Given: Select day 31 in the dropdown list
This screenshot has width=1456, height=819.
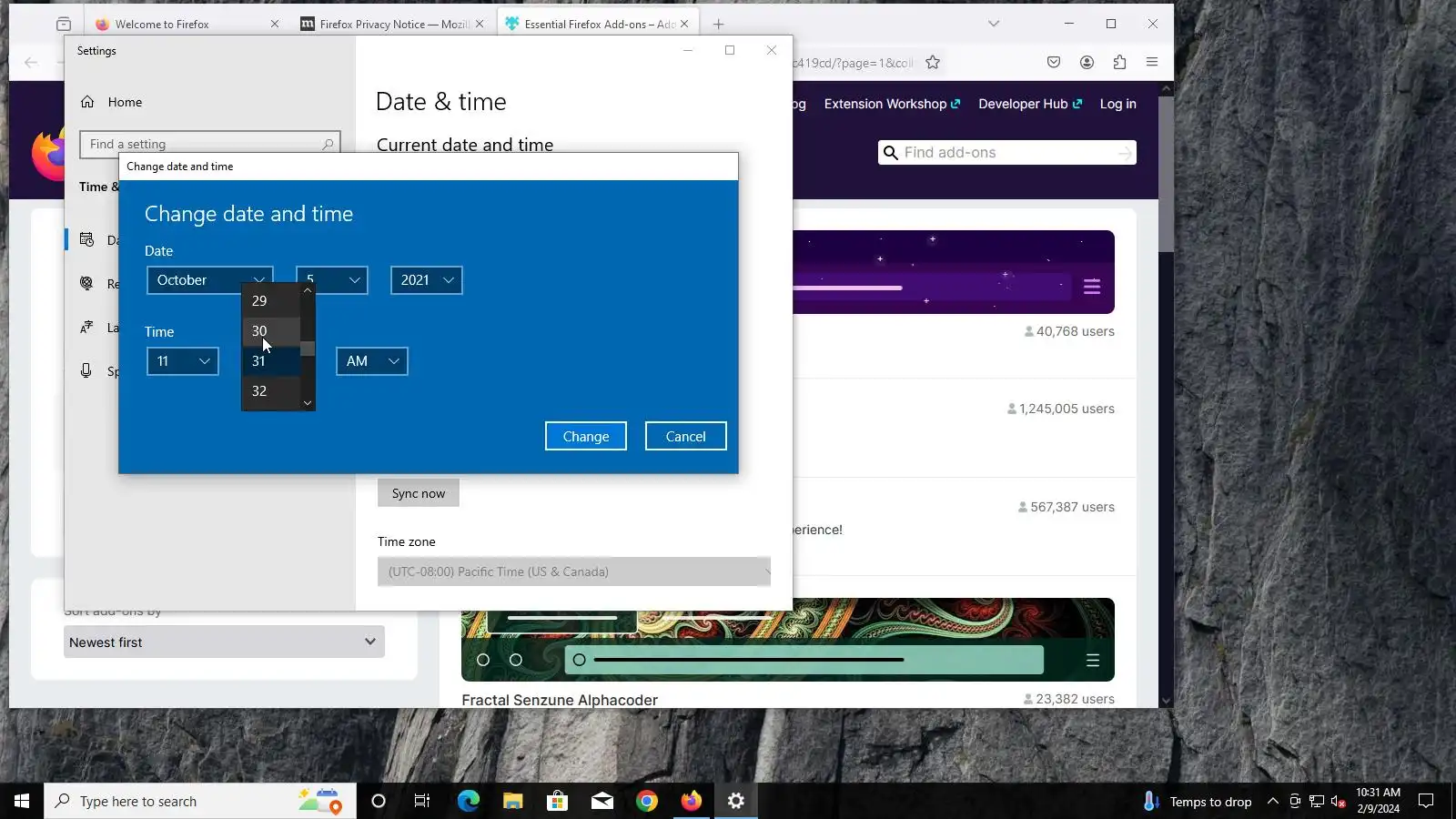Looking at the screenshot, I should 271,361.
